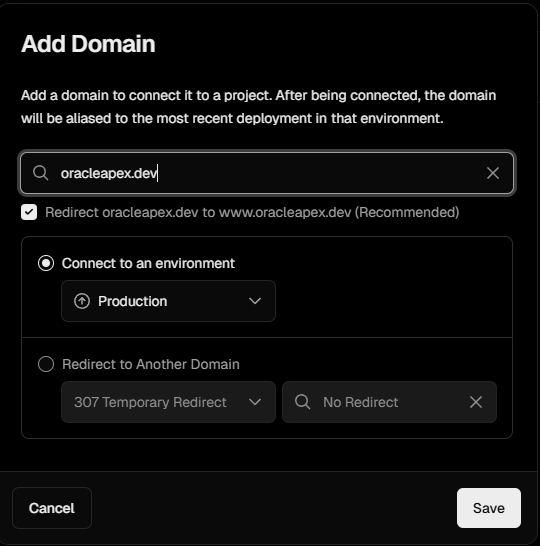Click the chevron beside 307 Temporary Redirect
540x546 pixels.
pyautogui.click(x=255, y=402)
